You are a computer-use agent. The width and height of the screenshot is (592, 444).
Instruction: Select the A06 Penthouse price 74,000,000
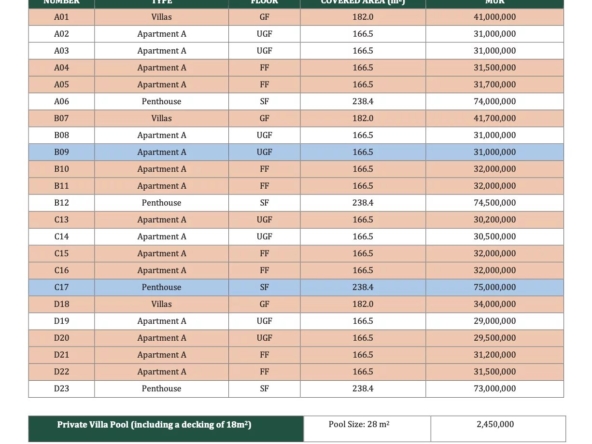(495, 102)
